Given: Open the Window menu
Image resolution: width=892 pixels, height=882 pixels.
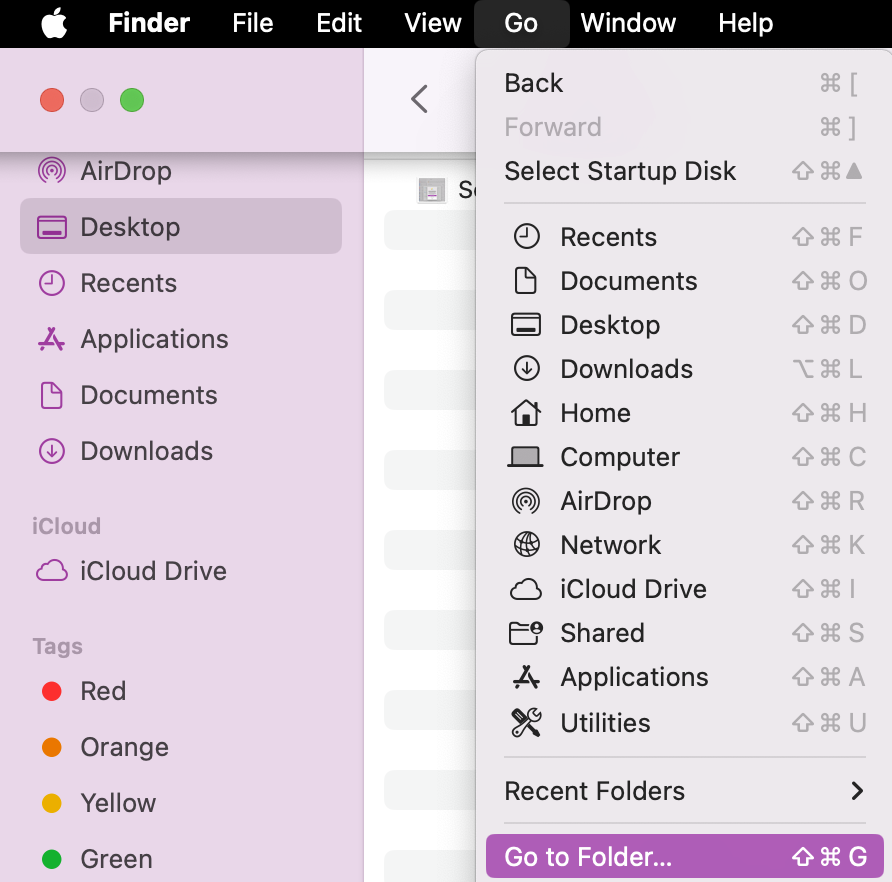Looking at the screenshot, I should point(628,23).
